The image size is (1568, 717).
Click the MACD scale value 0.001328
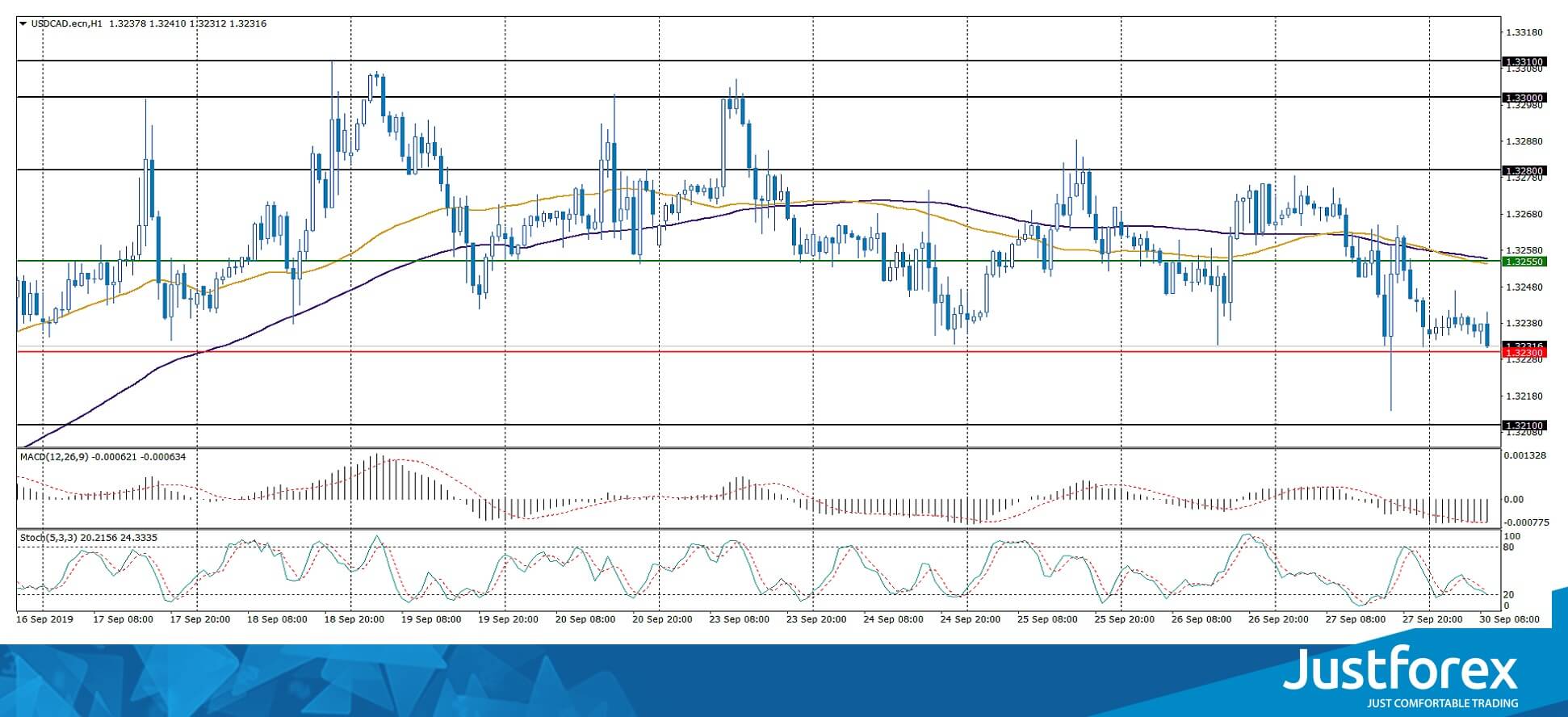(x=1525, y=455)
